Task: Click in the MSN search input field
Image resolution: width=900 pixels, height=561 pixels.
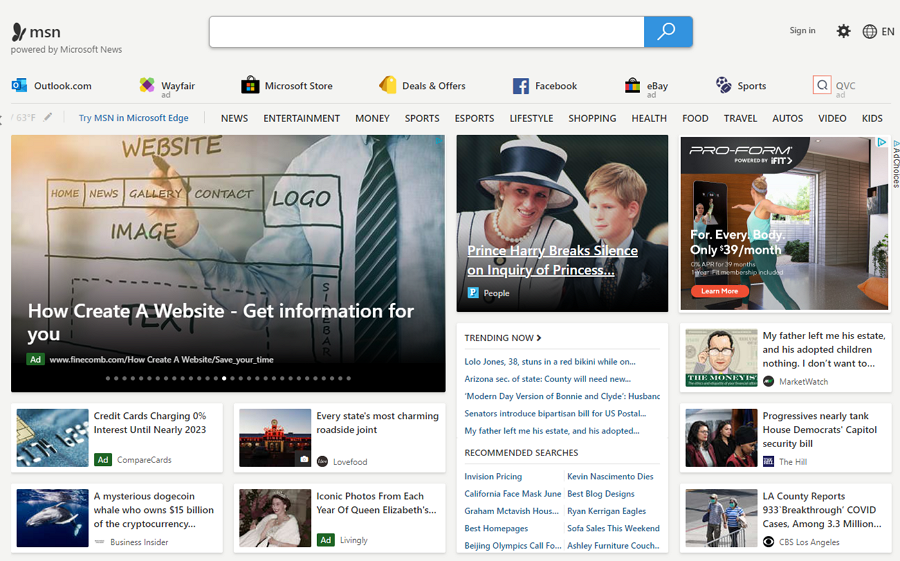Action: click(426, 32)
